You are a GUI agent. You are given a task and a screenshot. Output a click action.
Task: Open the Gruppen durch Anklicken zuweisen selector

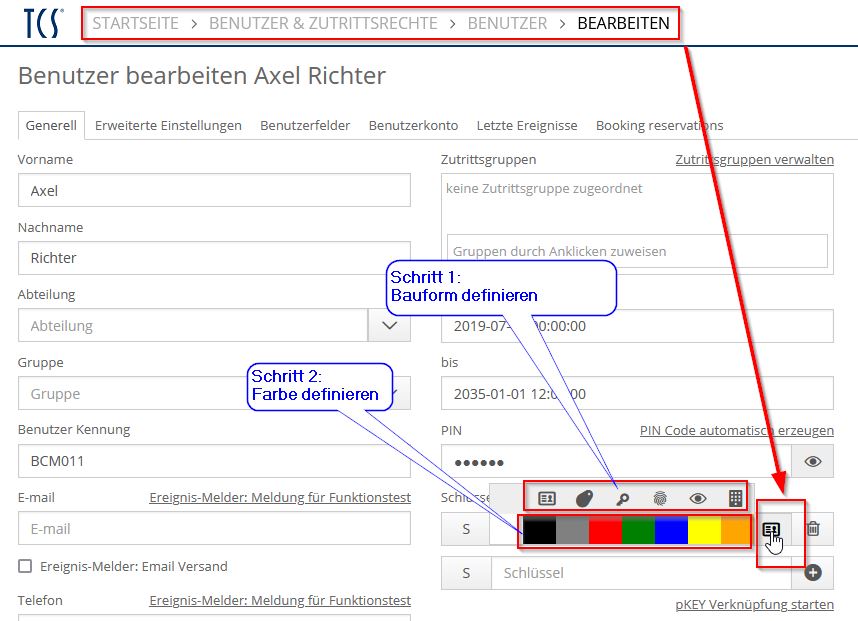637,251
